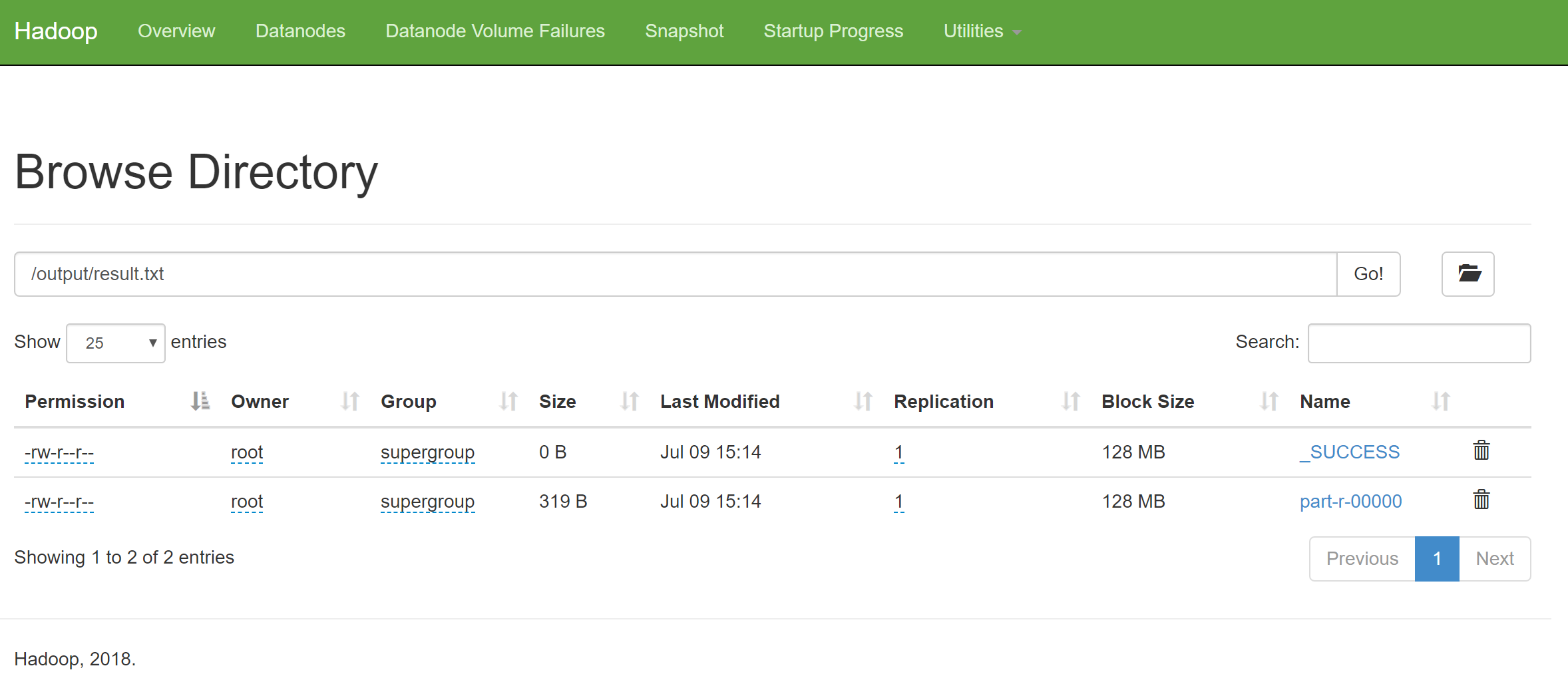Screen dimensions: 1568x688
Task: Delete part-r-00000 using its trash icon
Action: click(1480, 500)
